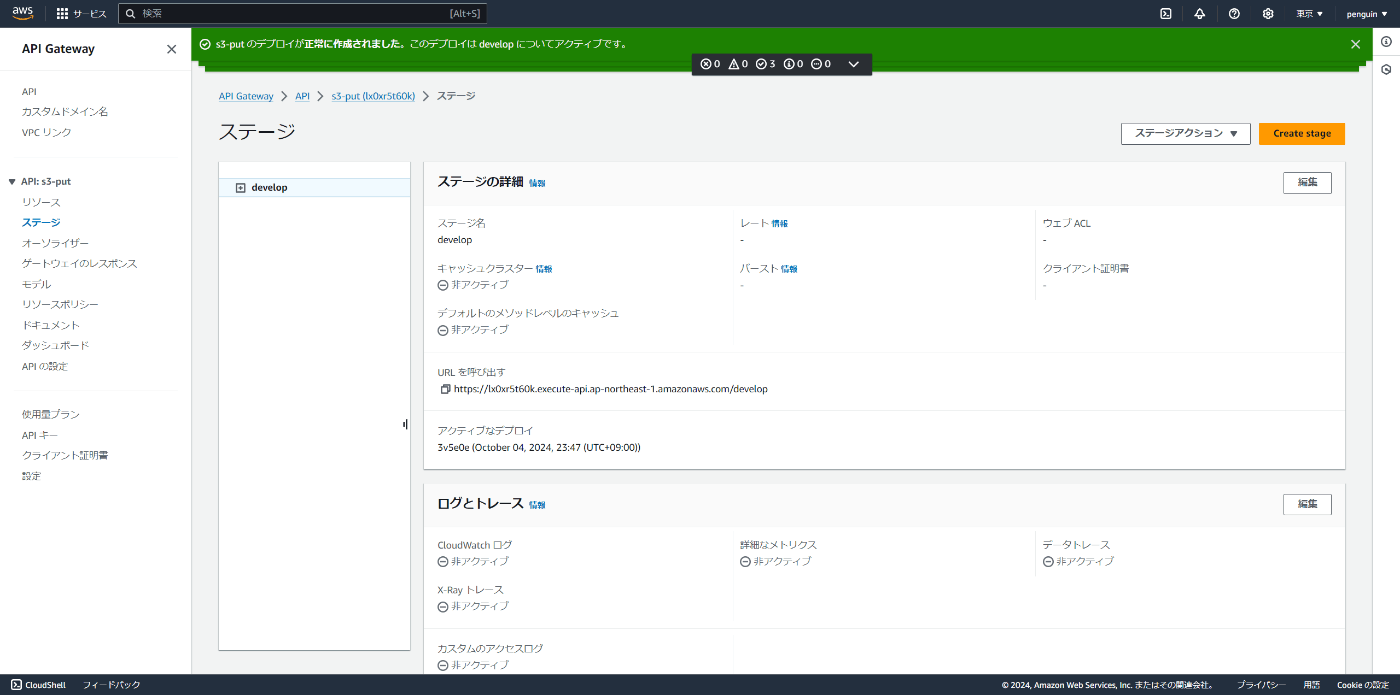Viewport: 1400px width, 695px height.
Task: Open info link beside キャッシュクラスター
Action: [x=544, y=269]
